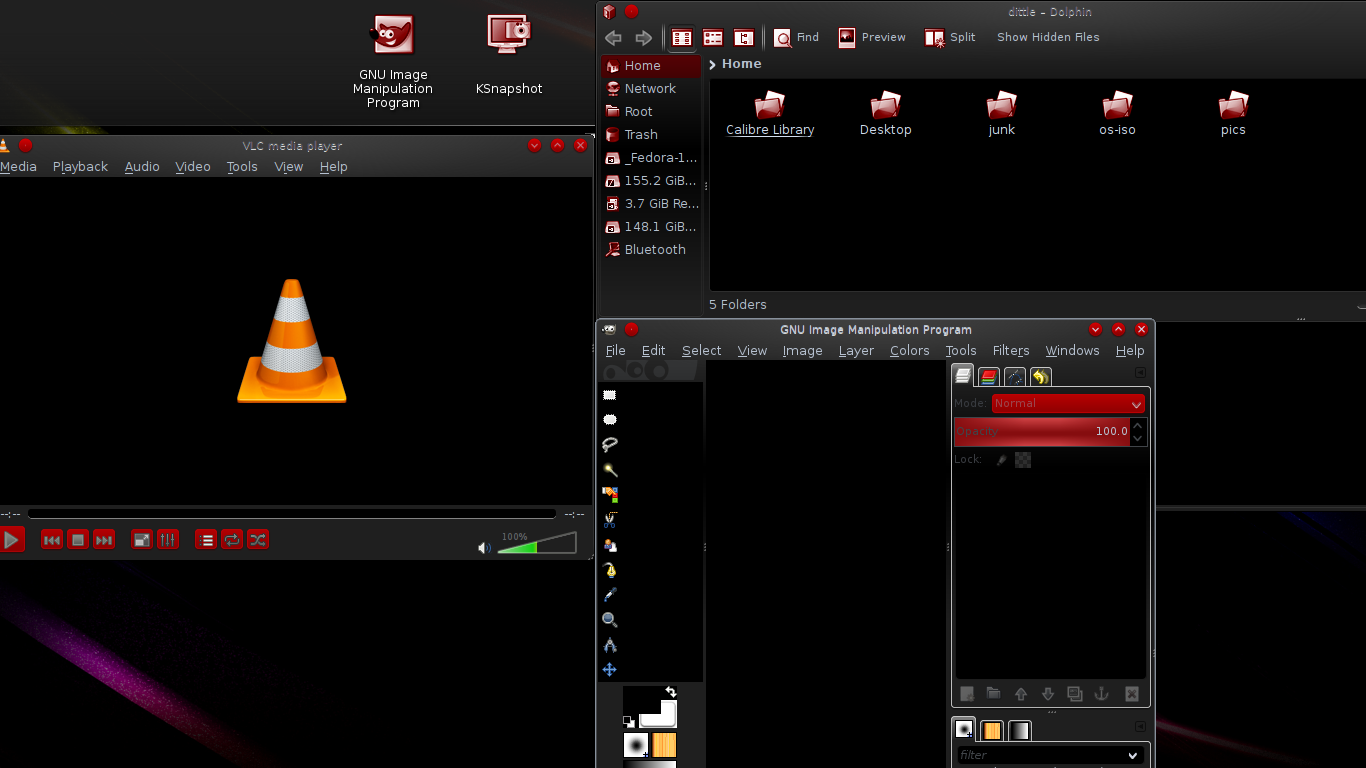Open VLC extended settings equalizer button
Image resolution: width=1366 pixels, height=768 pixels.
tap(168, 540)
